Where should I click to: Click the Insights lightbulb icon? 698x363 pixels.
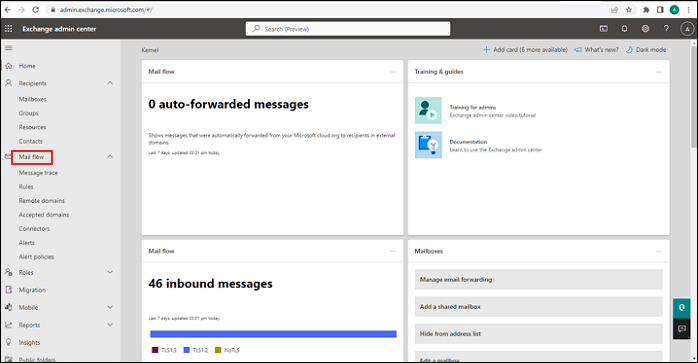[x=8, y=342]
